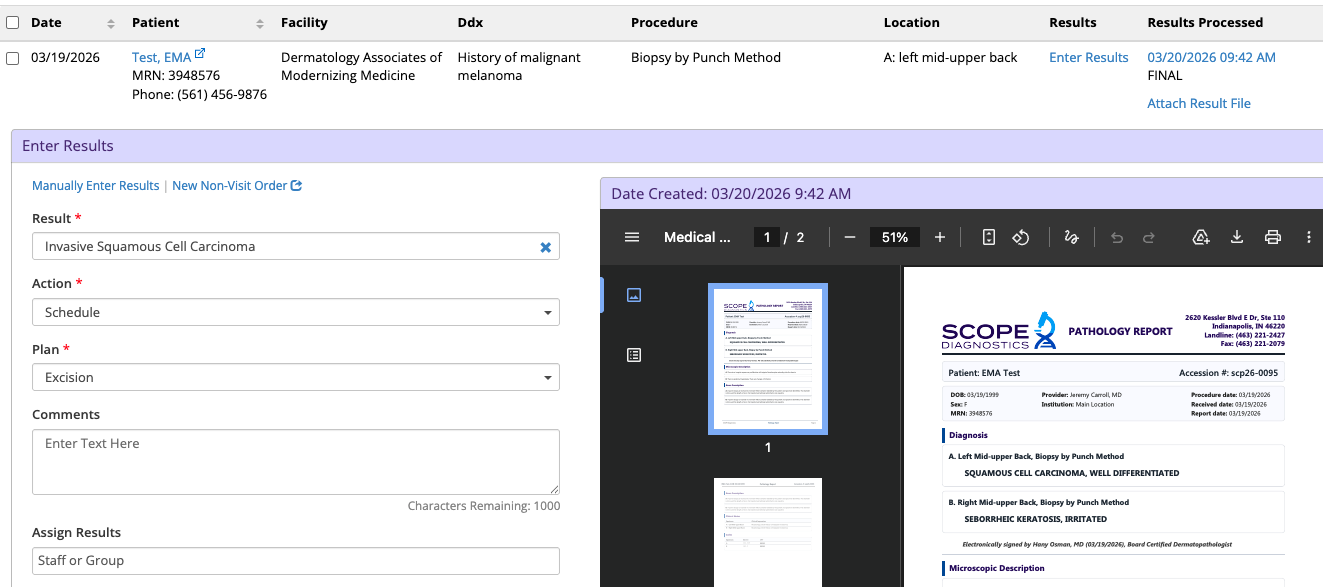Toggle the select-all checkbox in the header

pyautogui.click(x=12, y=22)
